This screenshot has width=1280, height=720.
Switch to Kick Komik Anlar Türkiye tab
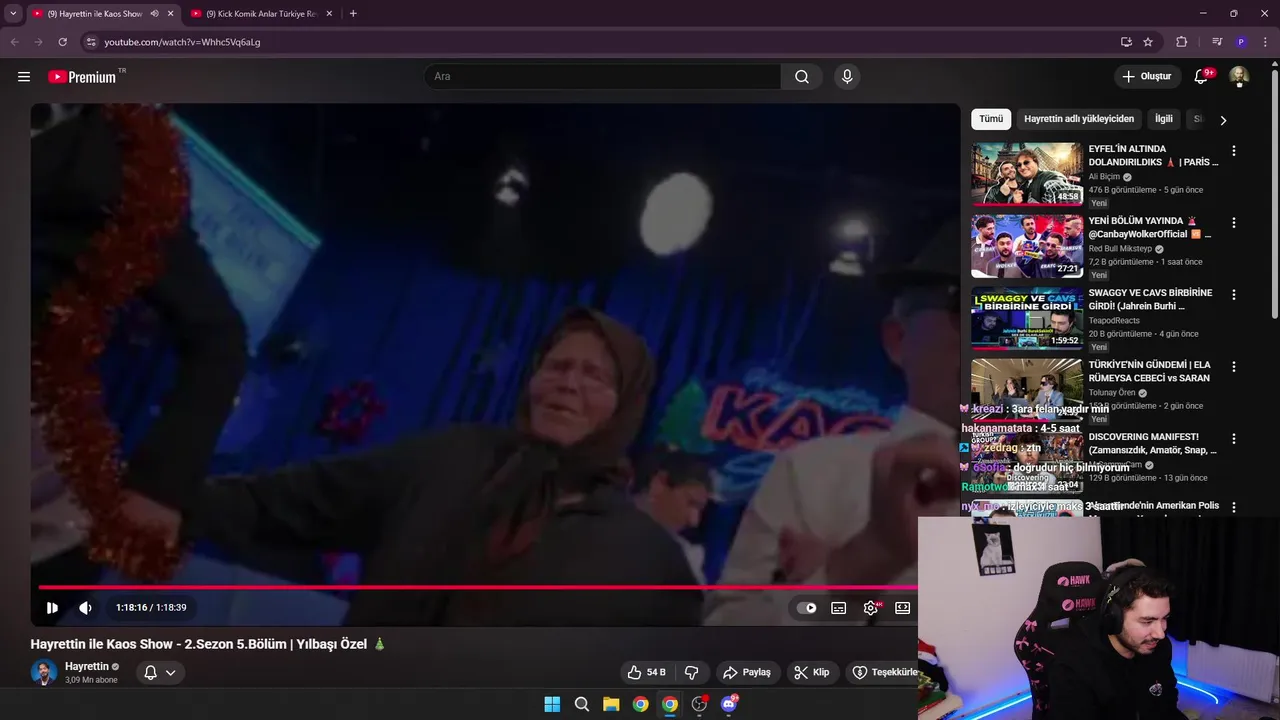[x=262, y=14]
